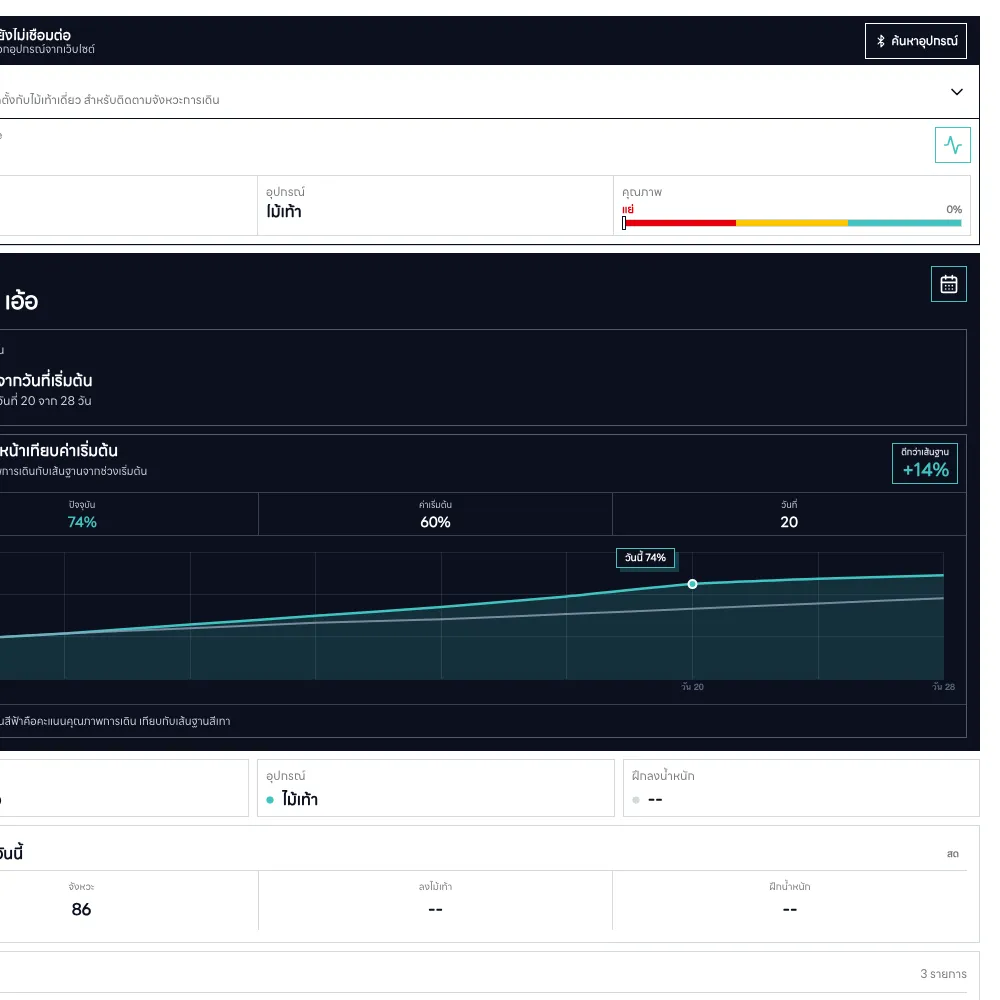Expand the cane setup section chevron
1000x1000 pixels.
pyautogui.click(x=957, y=92)
